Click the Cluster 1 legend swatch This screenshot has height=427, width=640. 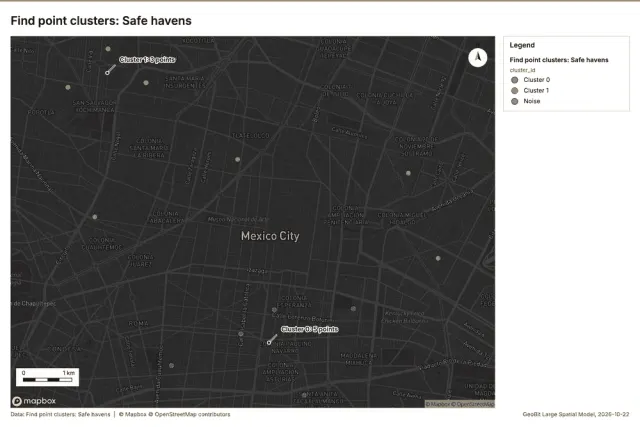pyautogui.click(x=515, y=91)
